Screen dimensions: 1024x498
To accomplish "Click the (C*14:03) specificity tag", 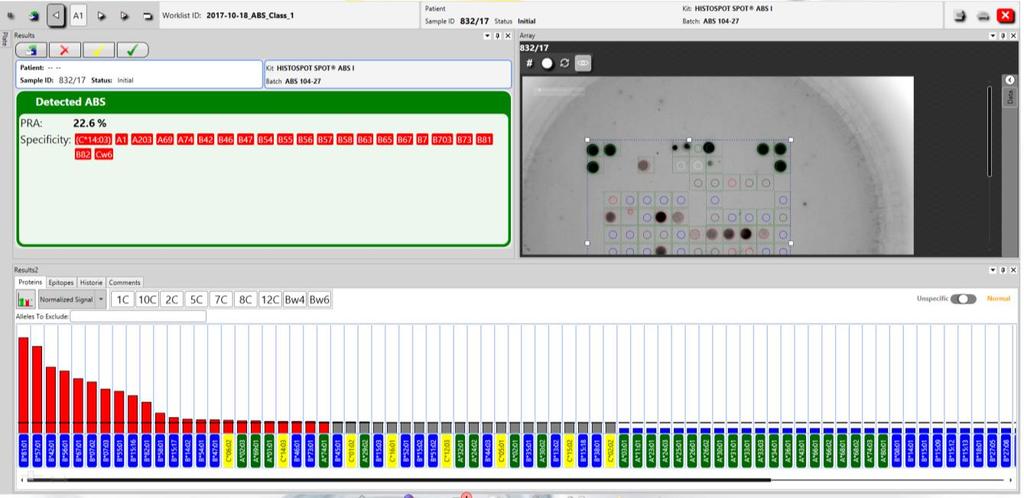I will coord(93,140).
